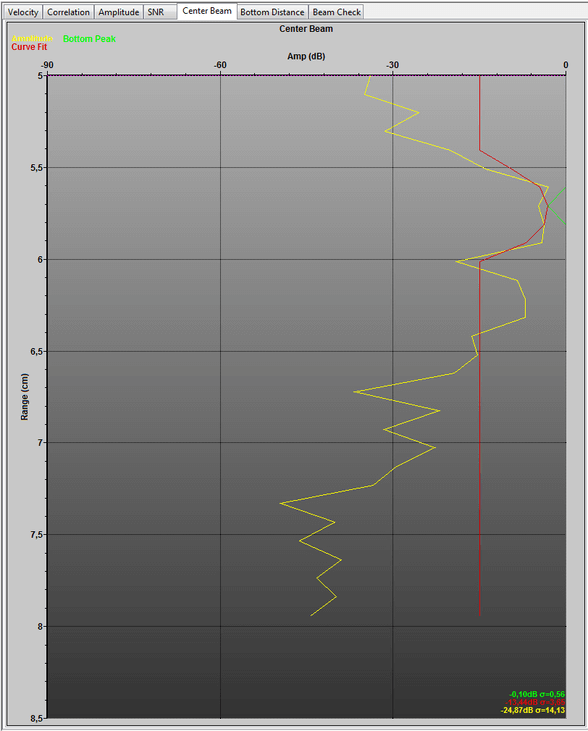Screen dimensions: 588x731
Task: Select the Amplitude tab
Action: [118, 12]
